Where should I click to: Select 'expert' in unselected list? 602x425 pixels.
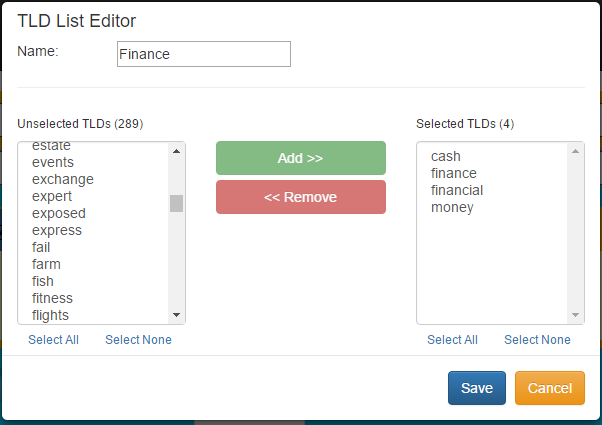(x=52, y=197)
